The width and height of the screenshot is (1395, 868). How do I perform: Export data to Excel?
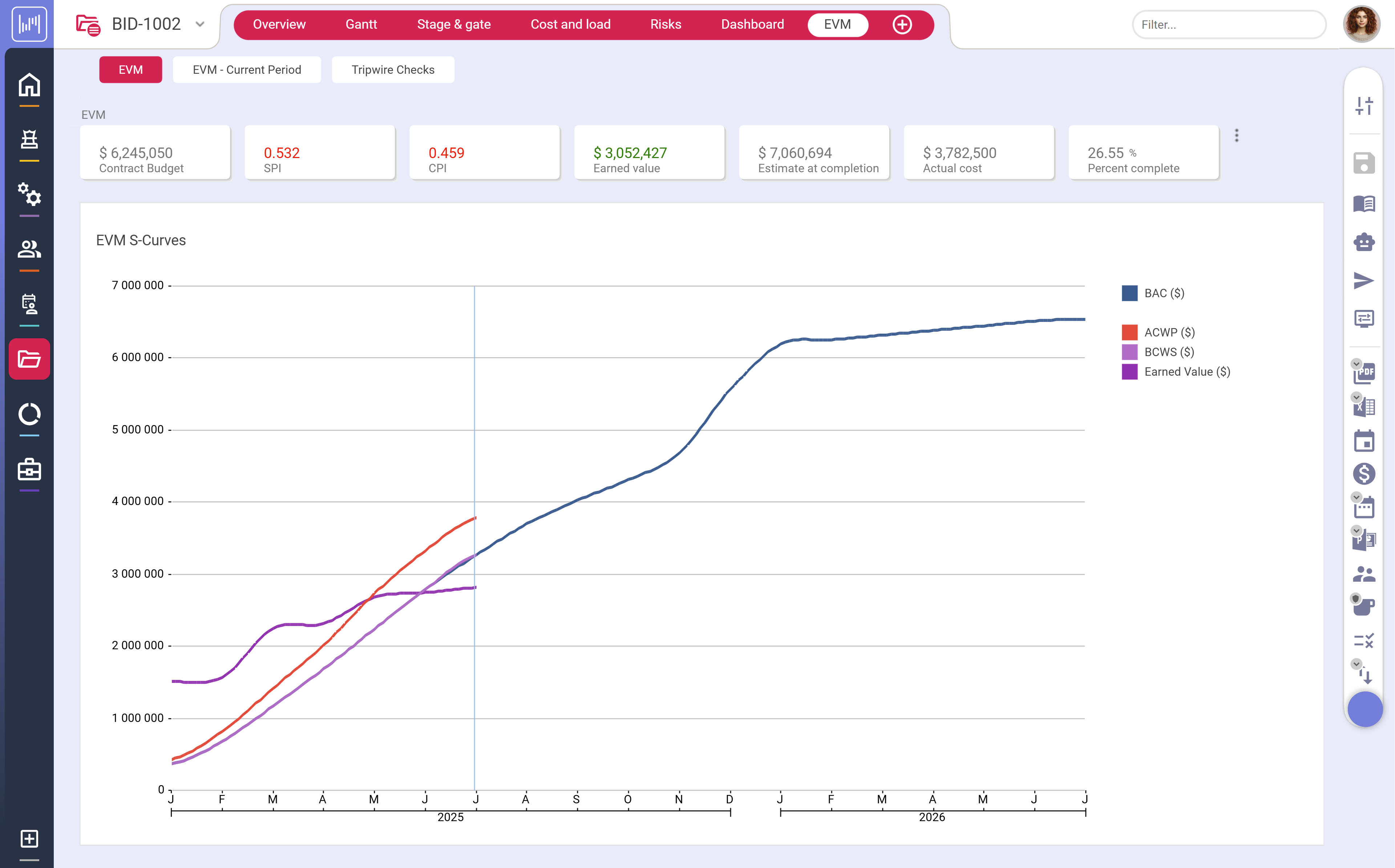(1365, 408)
